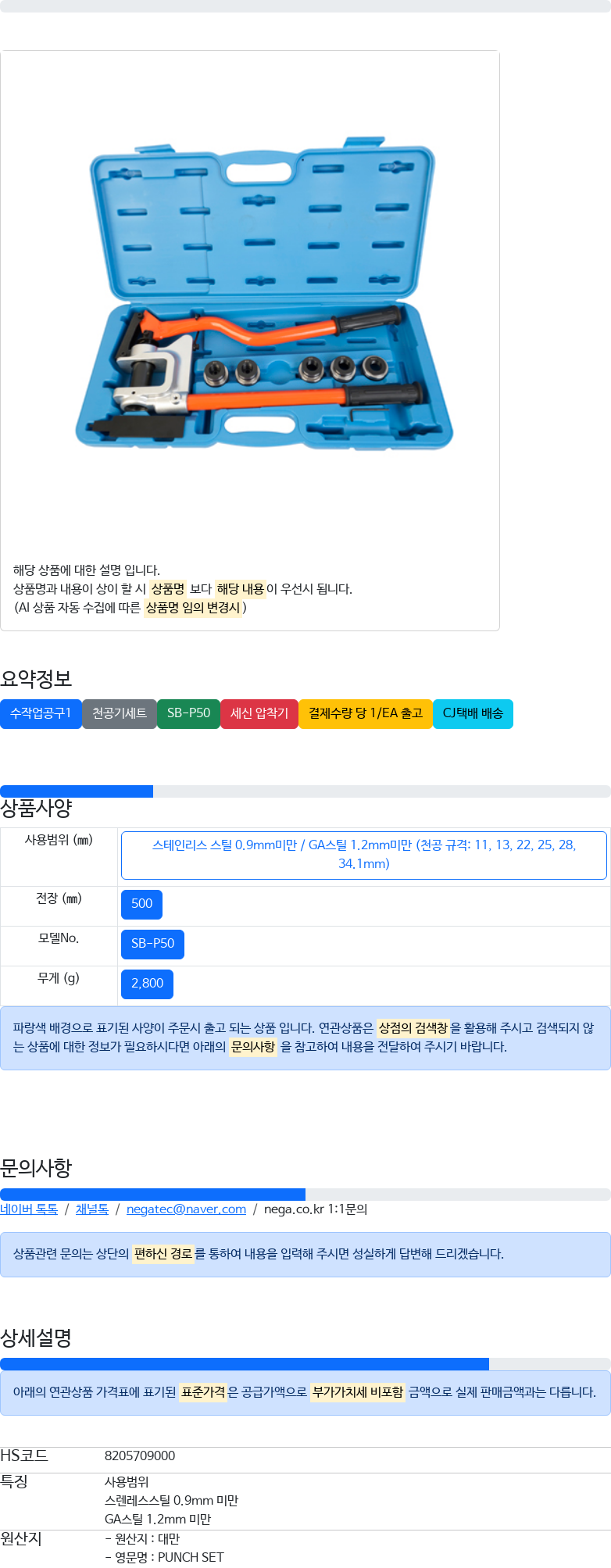
Task: Click the 상세설명 progress bar
Action: [x=245, y=1364]
